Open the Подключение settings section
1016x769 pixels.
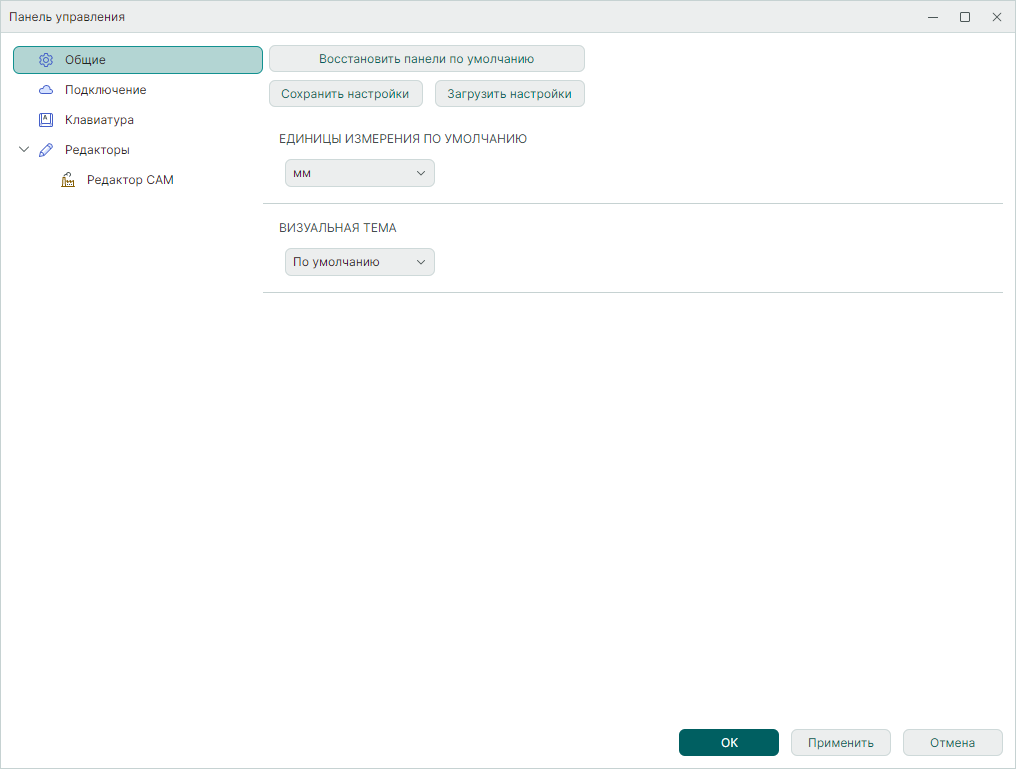click(x=106, y=89)
